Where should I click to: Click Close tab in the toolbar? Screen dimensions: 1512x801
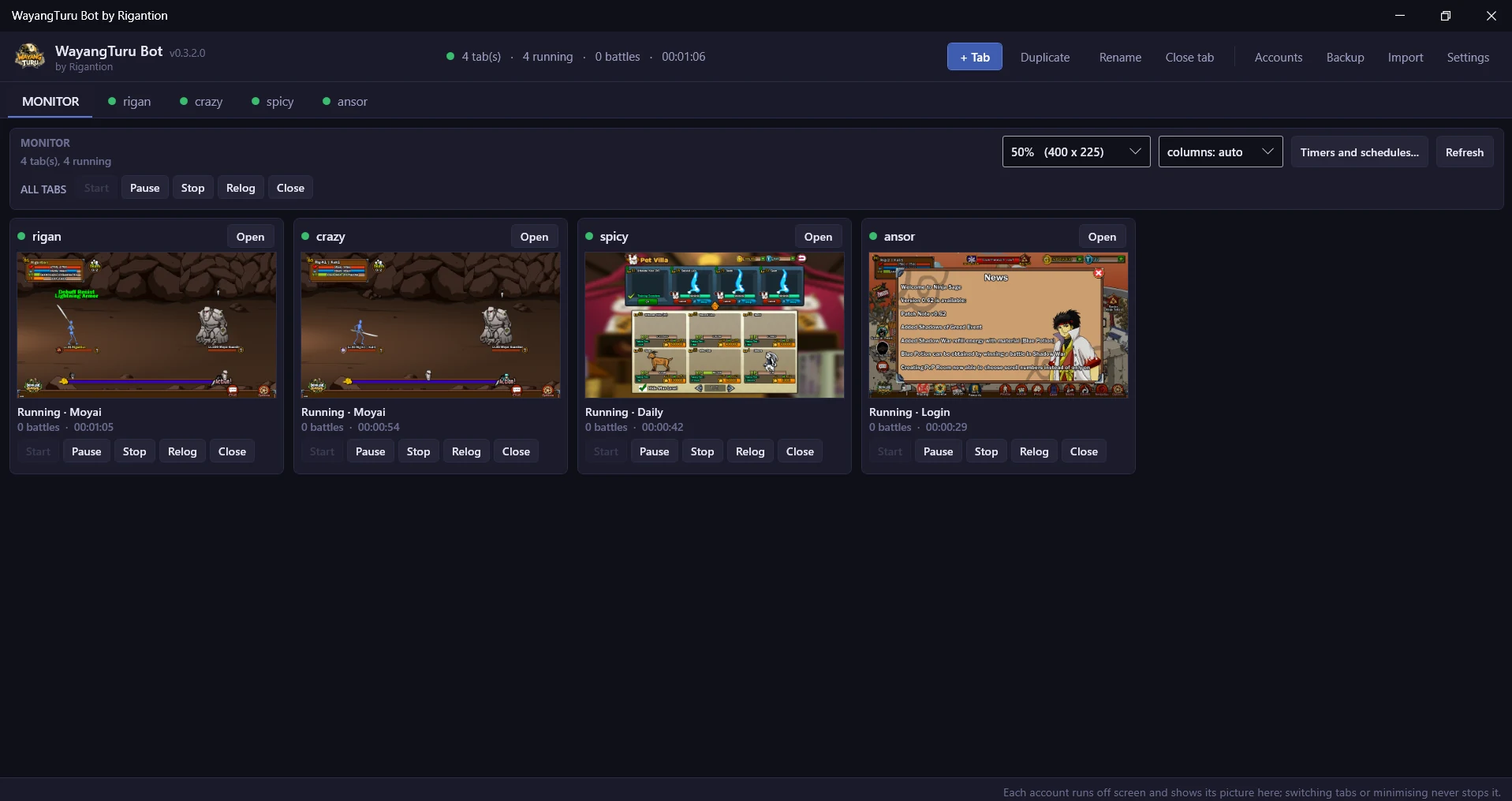[1189, 57]
